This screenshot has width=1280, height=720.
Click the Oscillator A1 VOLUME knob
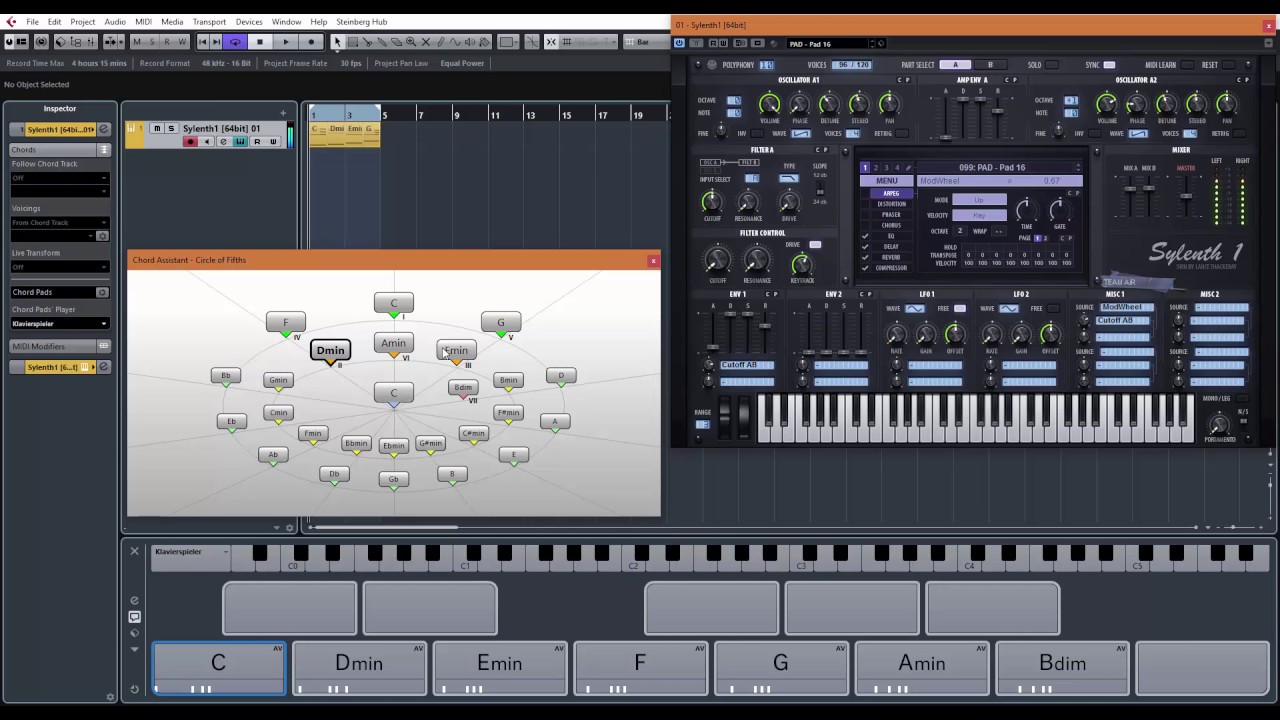(769, 104)
